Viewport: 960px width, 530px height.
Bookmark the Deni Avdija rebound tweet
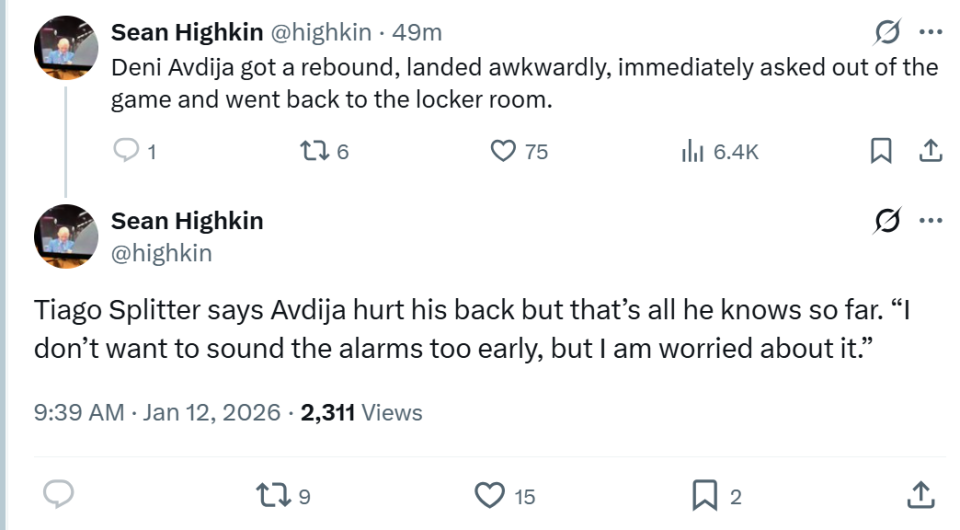coord(881,151)
